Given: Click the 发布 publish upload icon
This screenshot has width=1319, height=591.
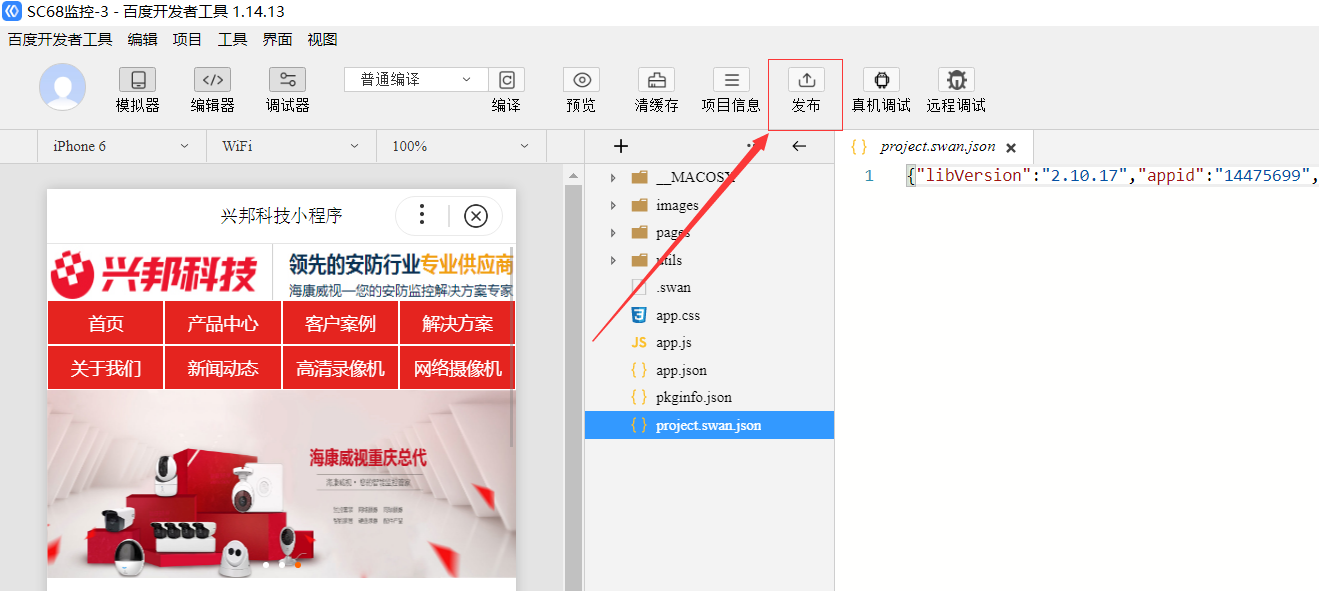Looking at the screenshot, I should 806,80.
